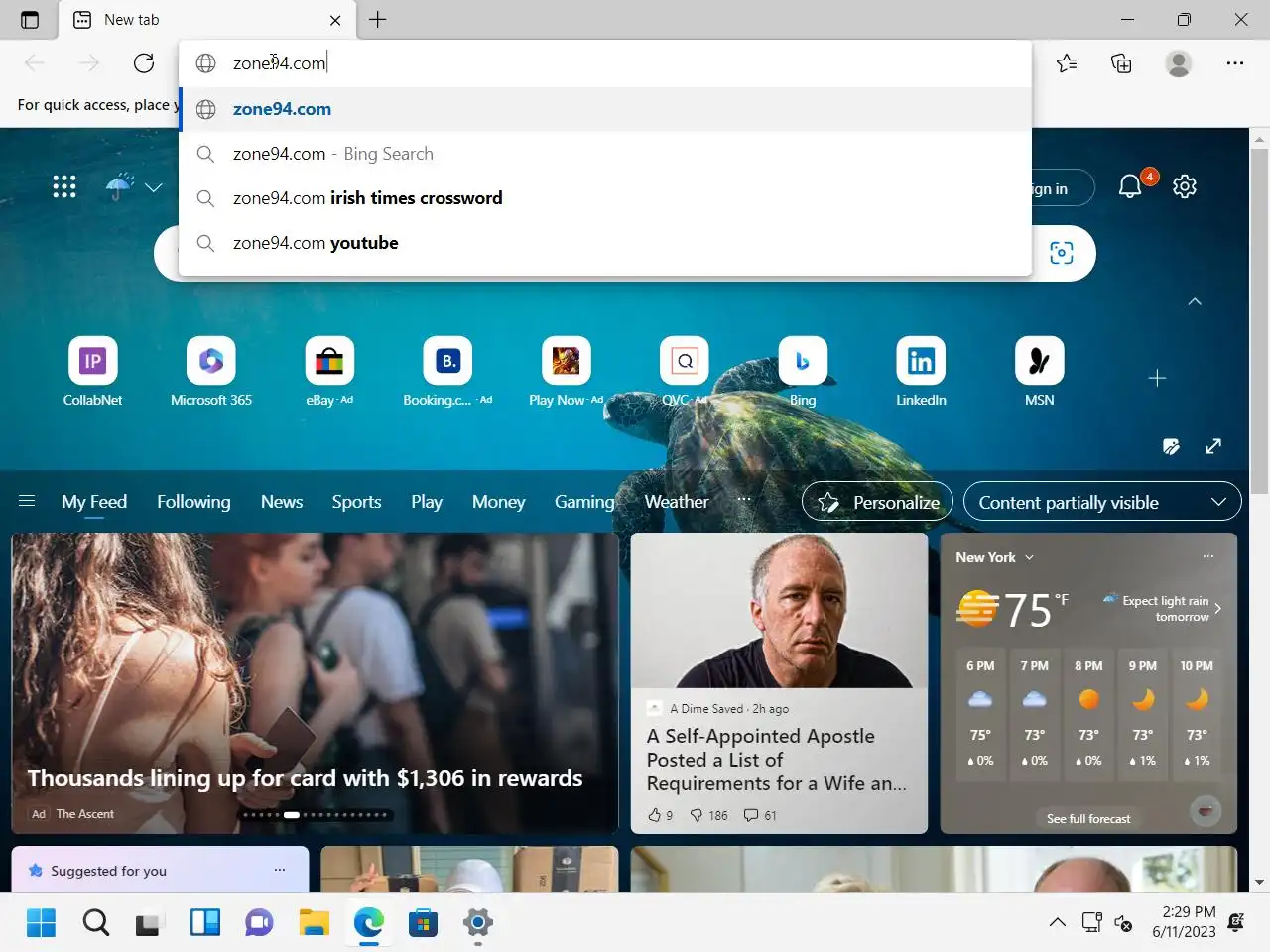Switch to Following tab
The image size is (1270, 952).
(x=193, y=502)
